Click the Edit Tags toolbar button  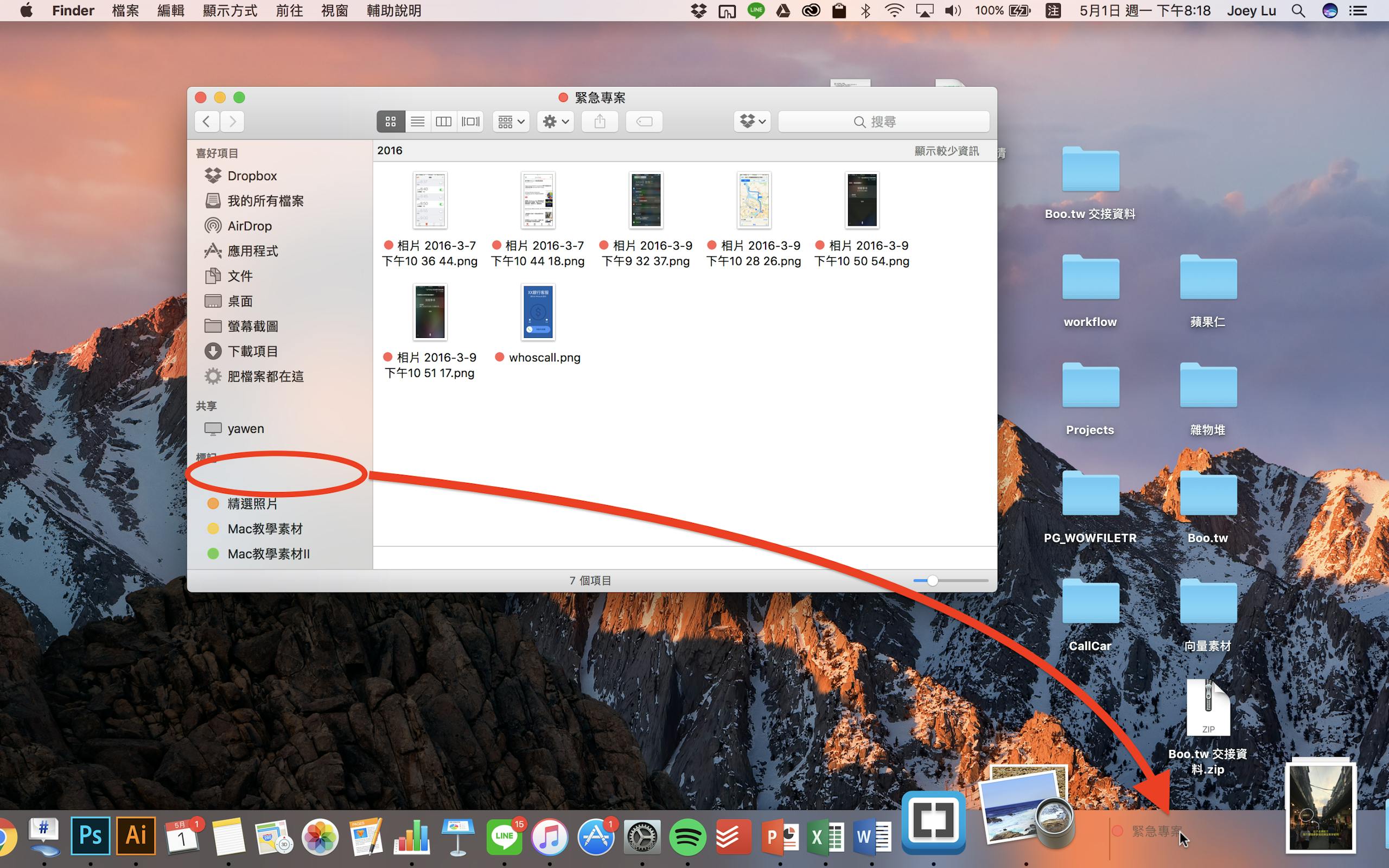[644, 122]
